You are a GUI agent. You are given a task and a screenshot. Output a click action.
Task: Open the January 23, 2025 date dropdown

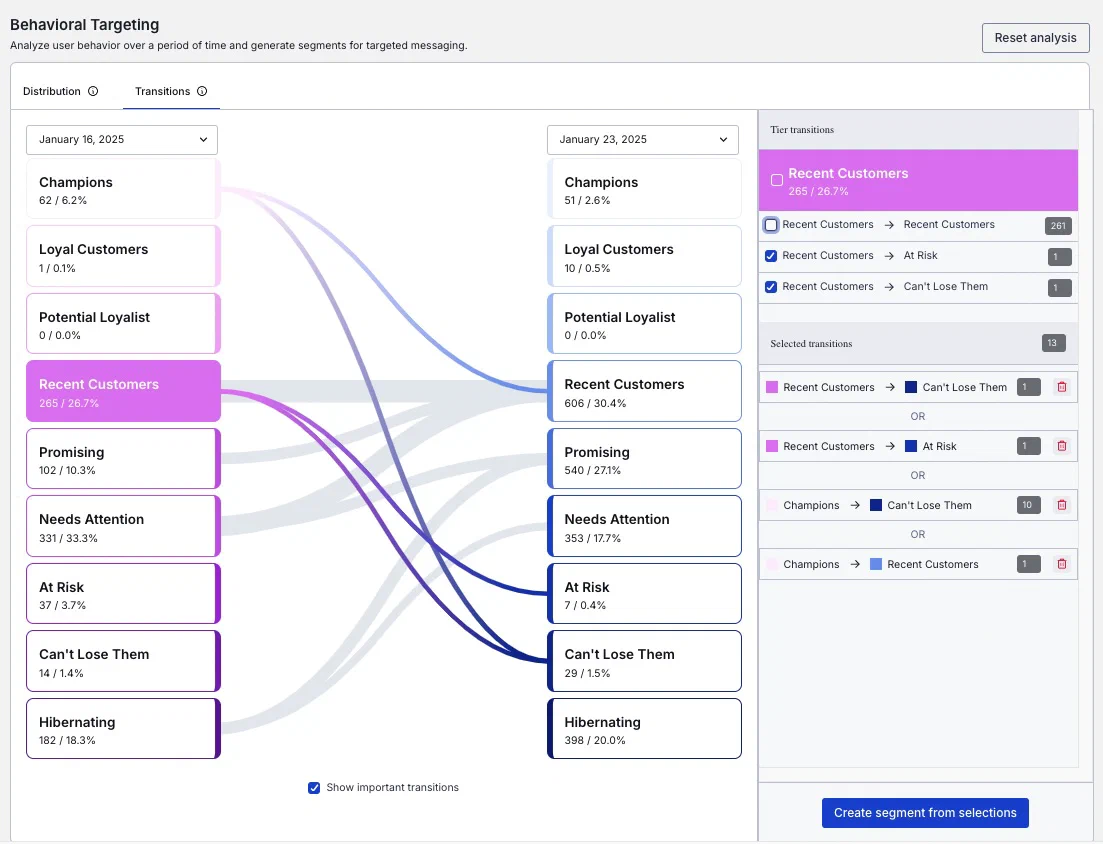coord(642,140)
